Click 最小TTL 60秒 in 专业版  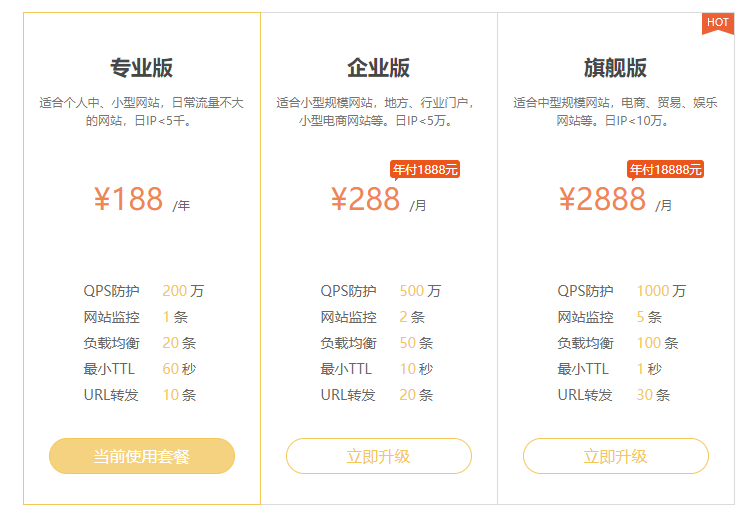140,369
